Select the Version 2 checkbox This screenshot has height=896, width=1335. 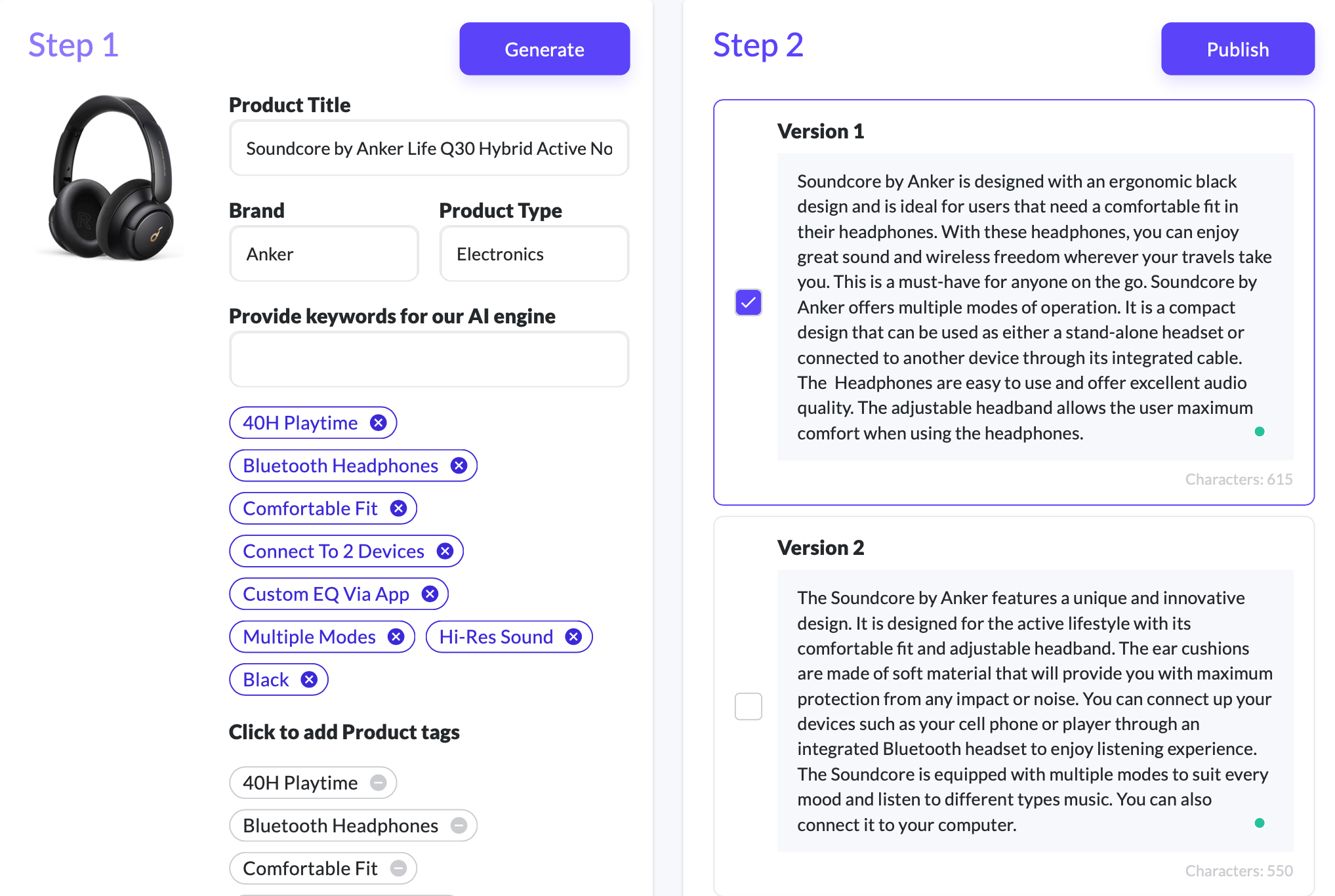[749, 706]
